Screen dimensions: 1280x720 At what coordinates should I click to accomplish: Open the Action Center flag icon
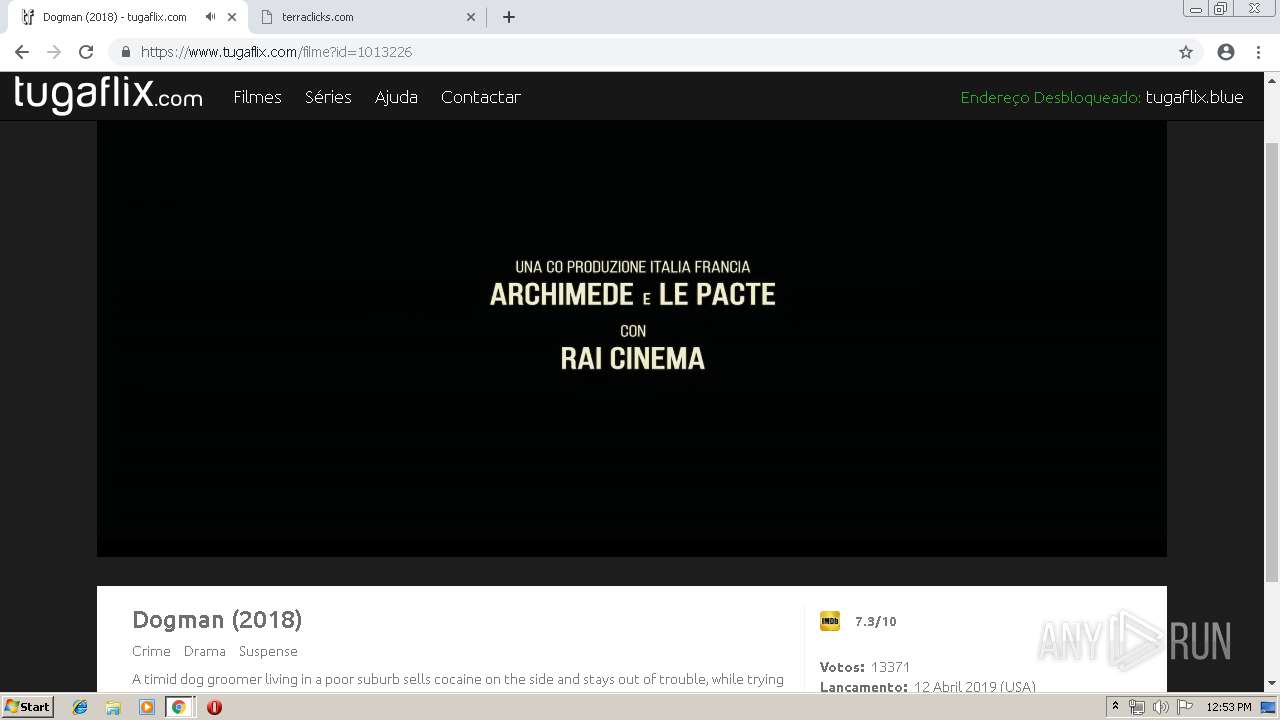[1184, 707]
